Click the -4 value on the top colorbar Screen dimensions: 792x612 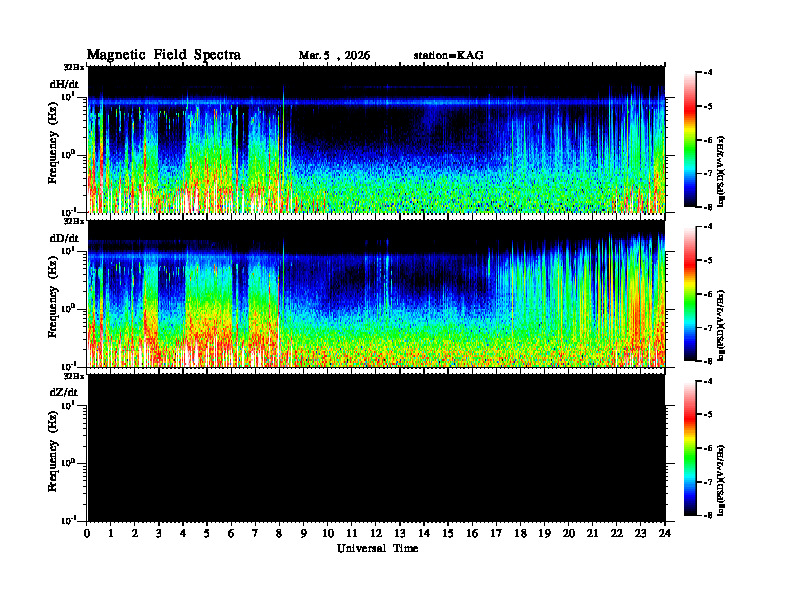[x=708, y=73]
